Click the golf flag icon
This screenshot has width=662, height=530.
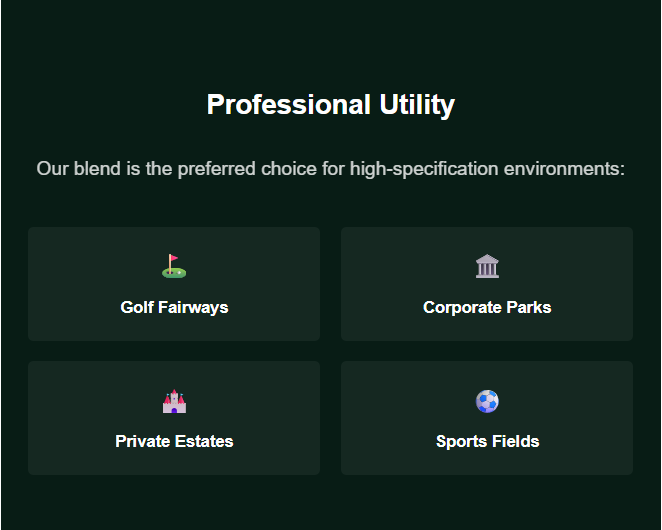pyautogui.click(x=174, y=266)
